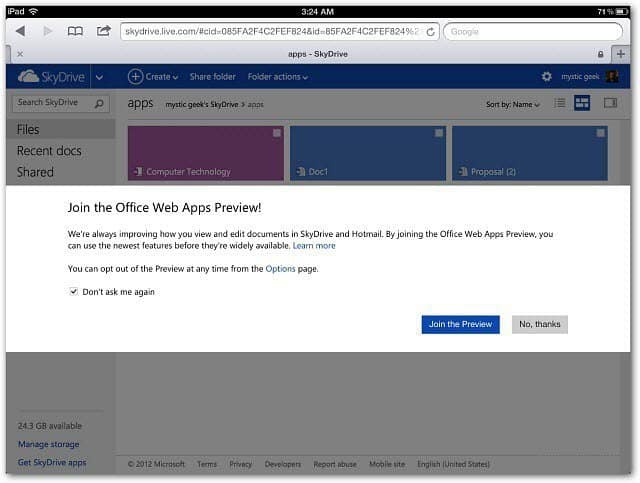Reload the page with refresh icon
This screenshot has width=640, height=483.
click(430, 32)
